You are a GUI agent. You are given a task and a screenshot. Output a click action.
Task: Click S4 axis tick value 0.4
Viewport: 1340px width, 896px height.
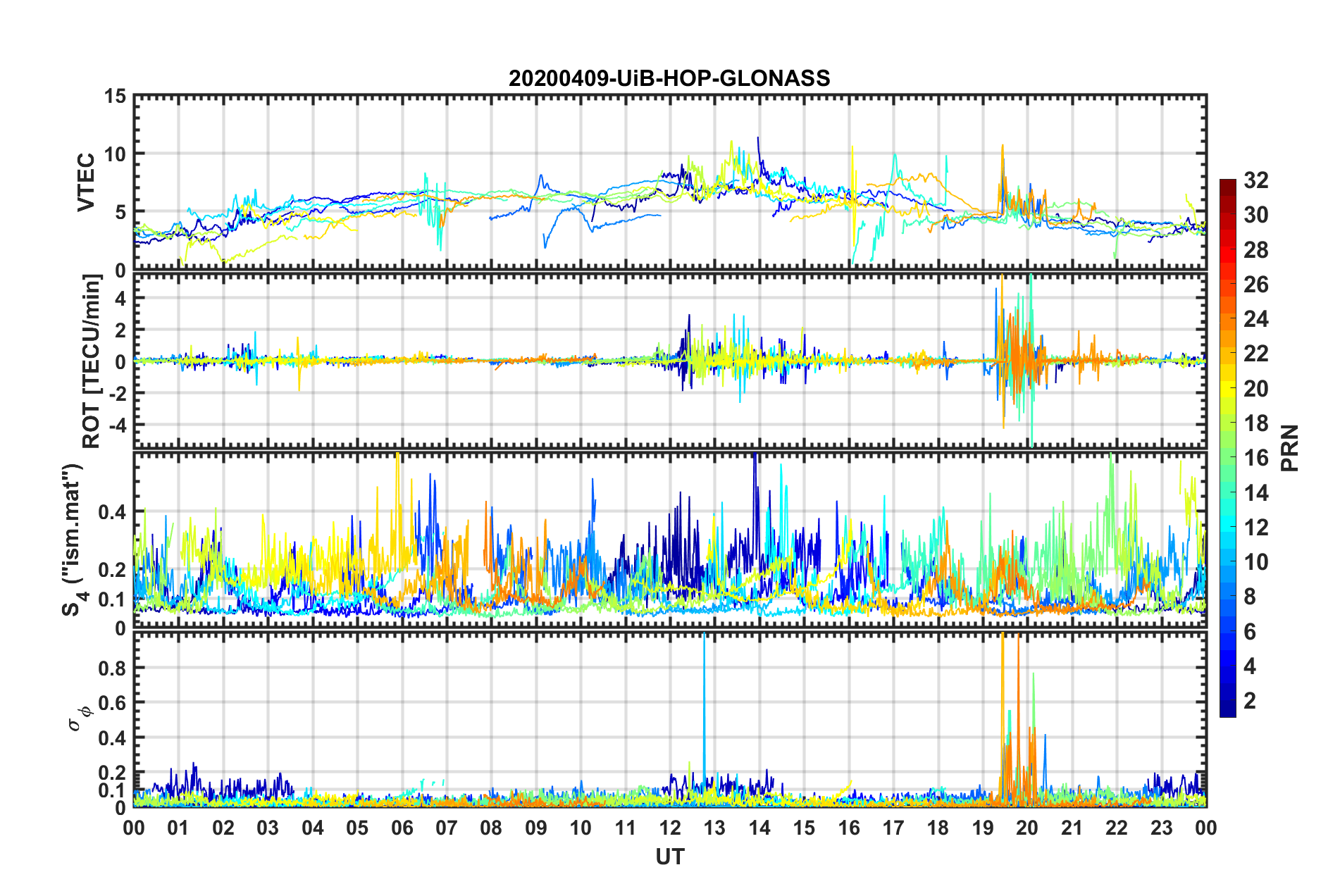[112, 512]
